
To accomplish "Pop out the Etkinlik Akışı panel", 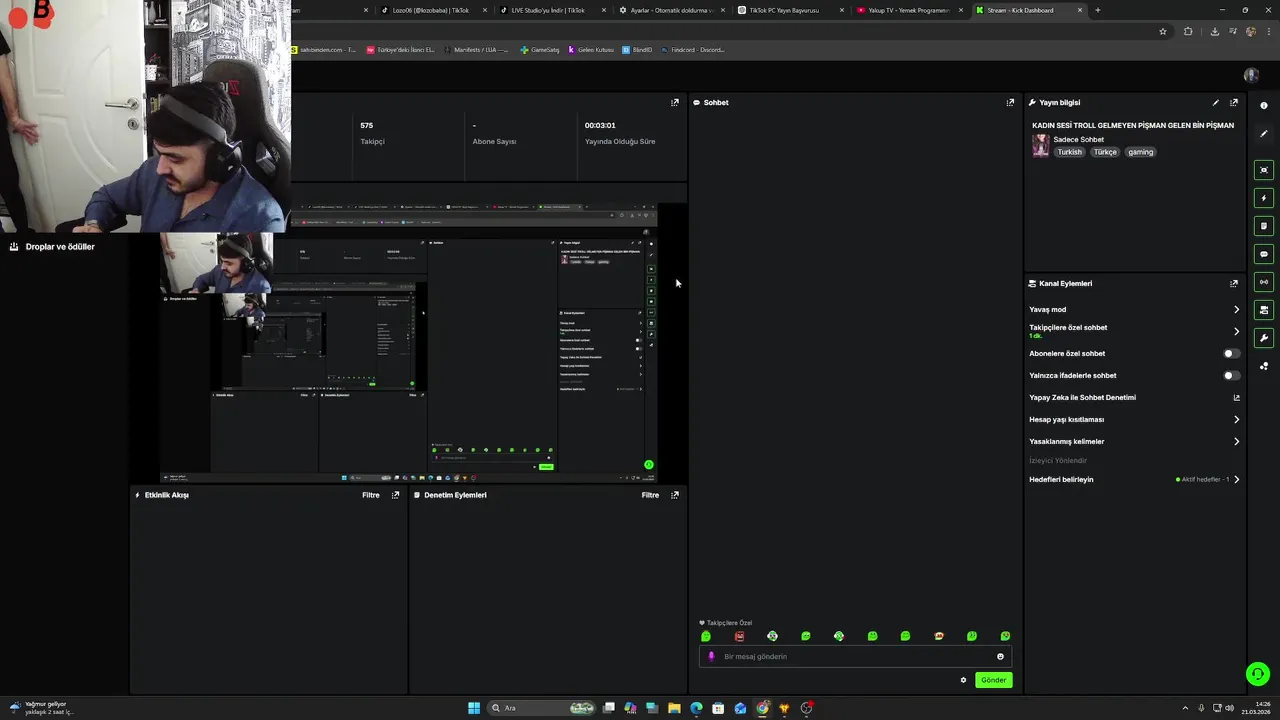I will point(396,495).
